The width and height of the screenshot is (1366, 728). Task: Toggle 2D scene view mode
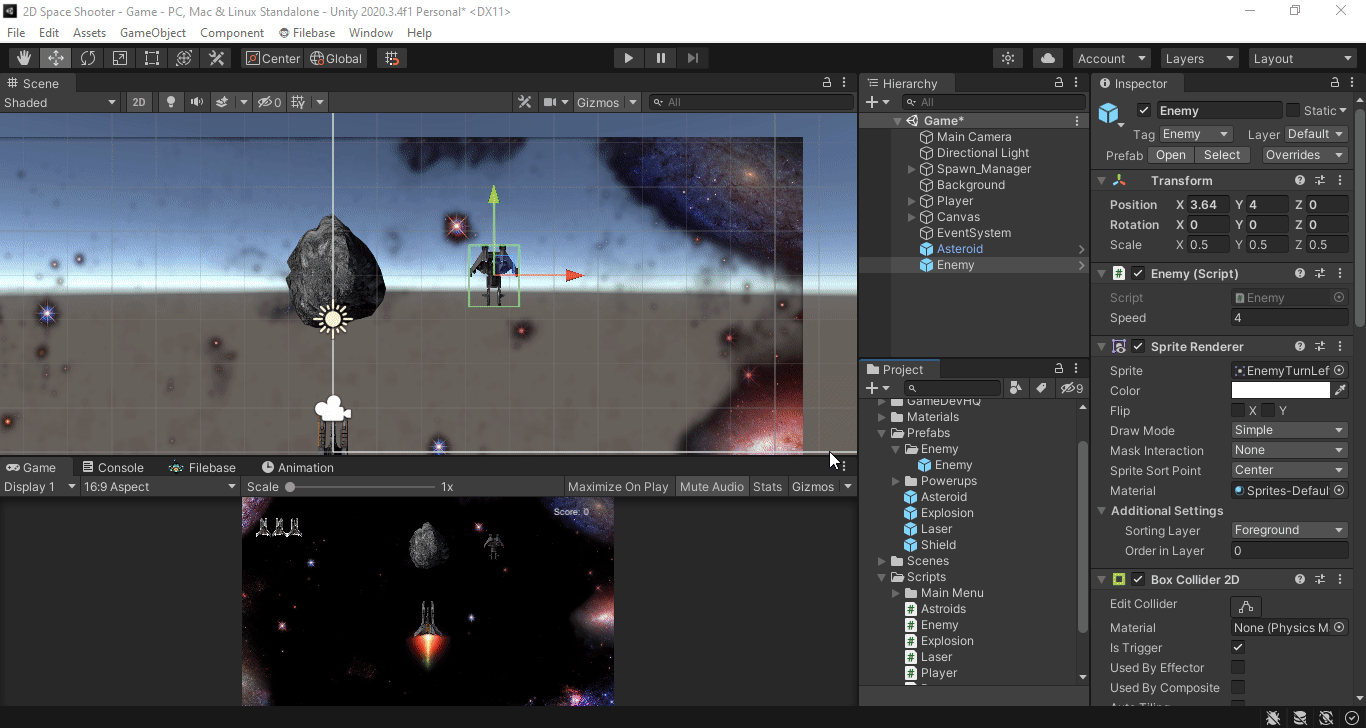coord(139,102)
